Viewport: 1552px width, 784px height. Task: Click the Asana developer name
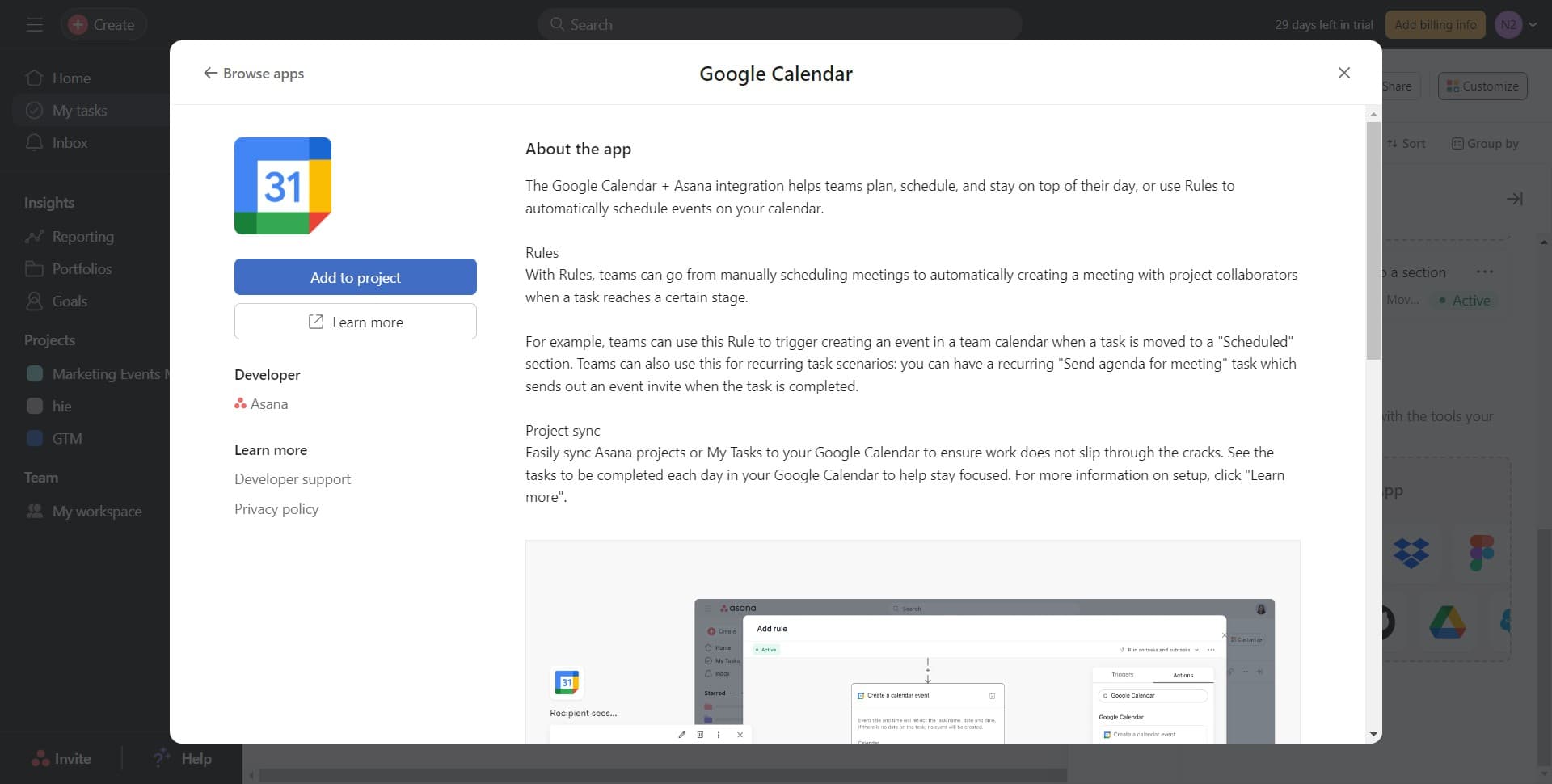click(268, 404)
